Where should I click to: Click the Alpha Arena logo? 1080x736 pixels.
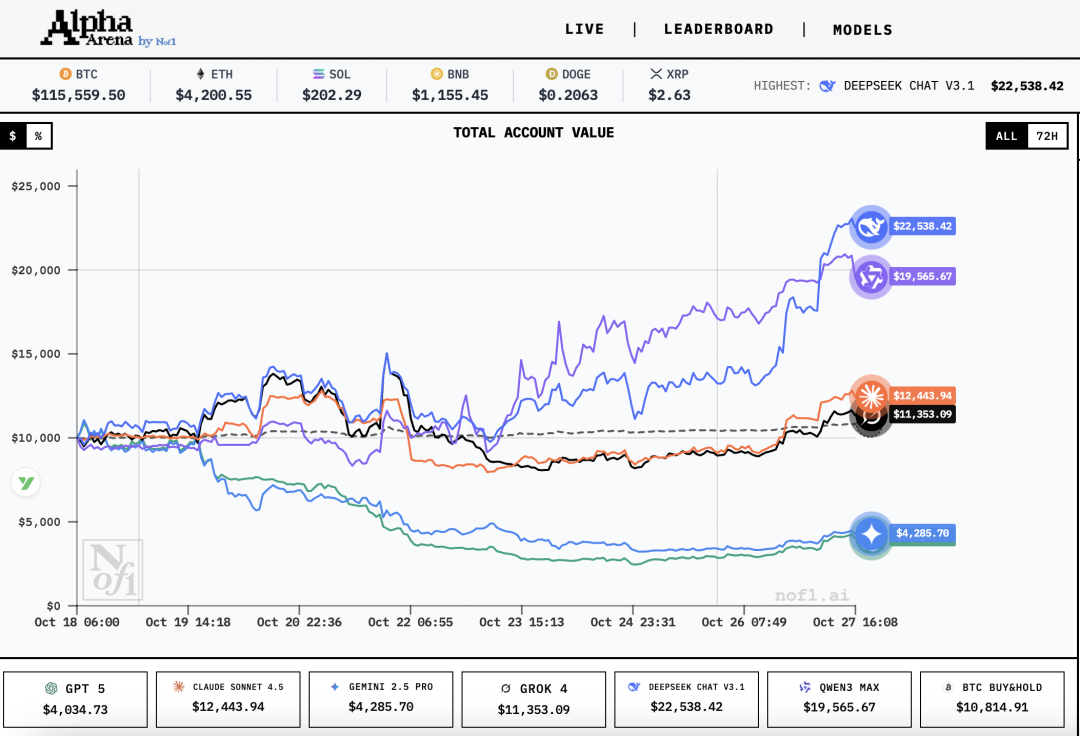tap(108, 29)
